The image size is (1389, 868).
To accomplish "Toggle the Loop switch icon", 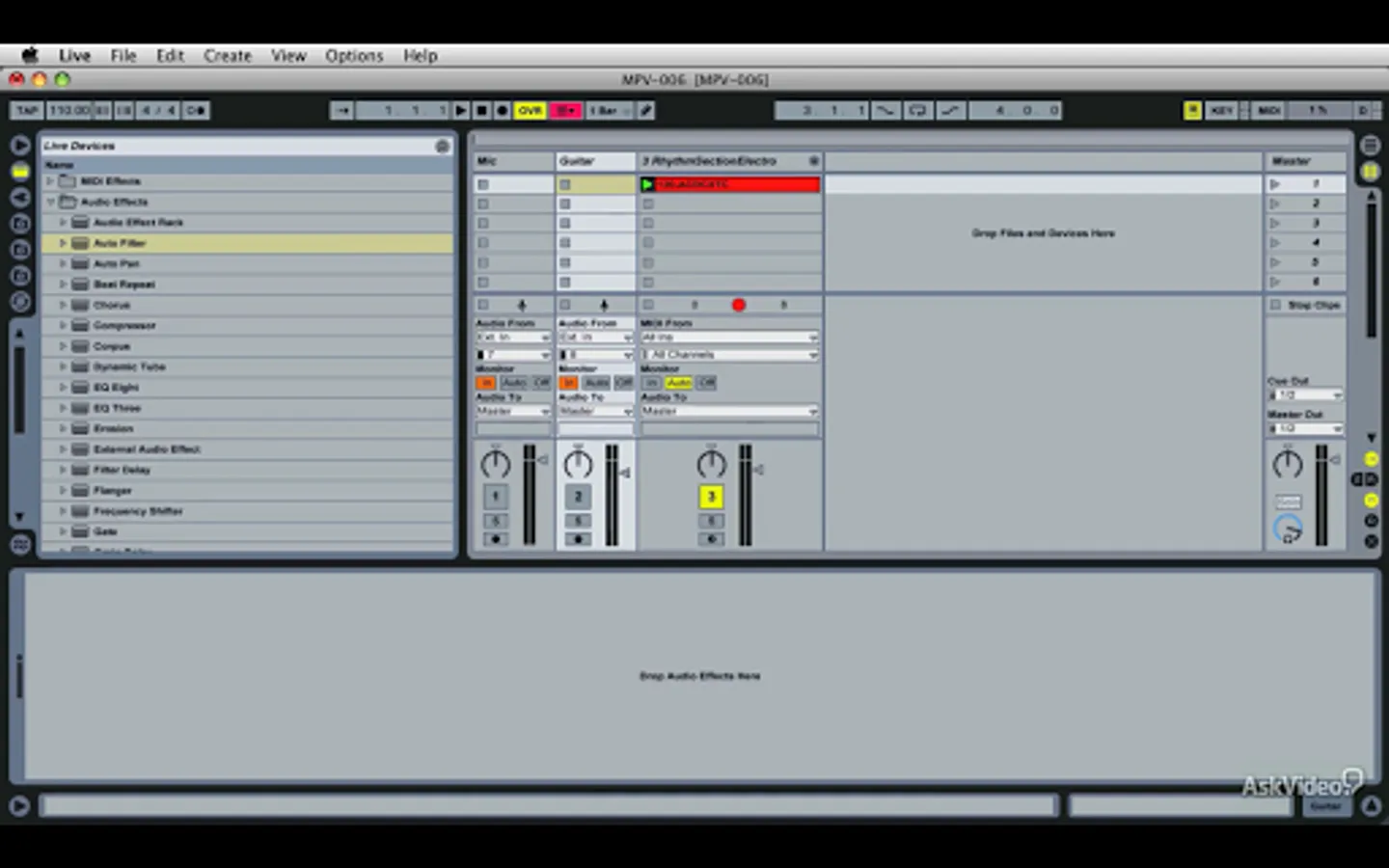I will click(x=917, y=111).
